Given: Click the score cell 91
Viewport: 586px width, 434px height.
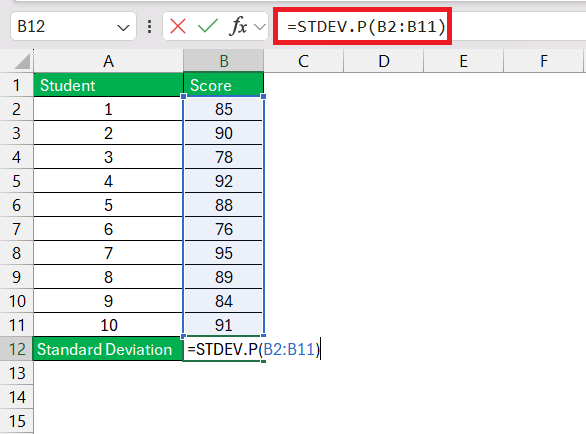Looking at the screenshot, I should point(223,325).
